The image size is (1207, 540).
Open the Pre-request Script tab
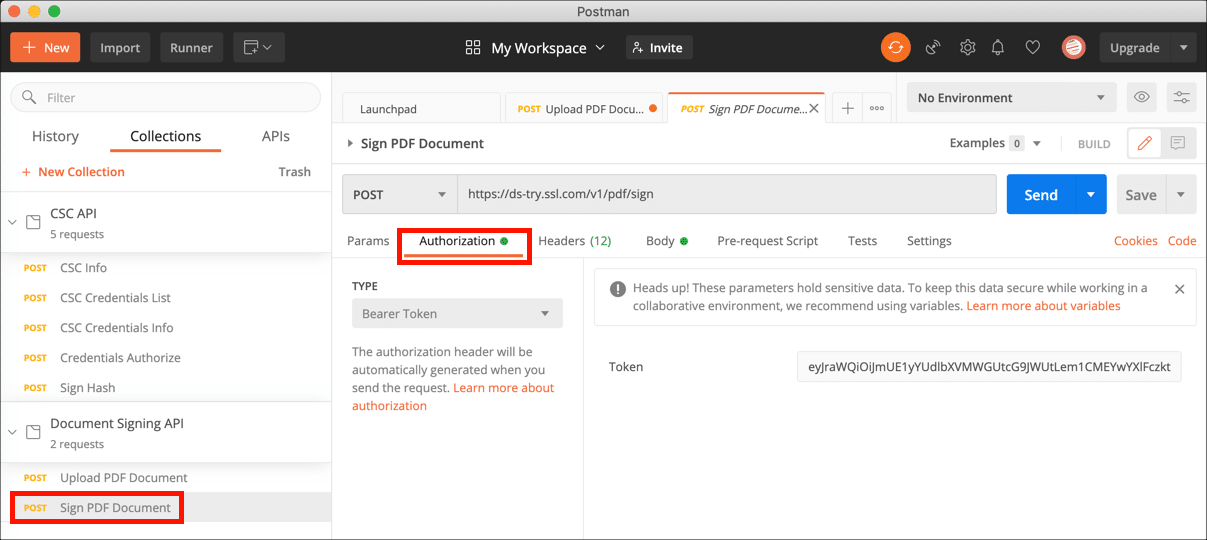point(767,241)
